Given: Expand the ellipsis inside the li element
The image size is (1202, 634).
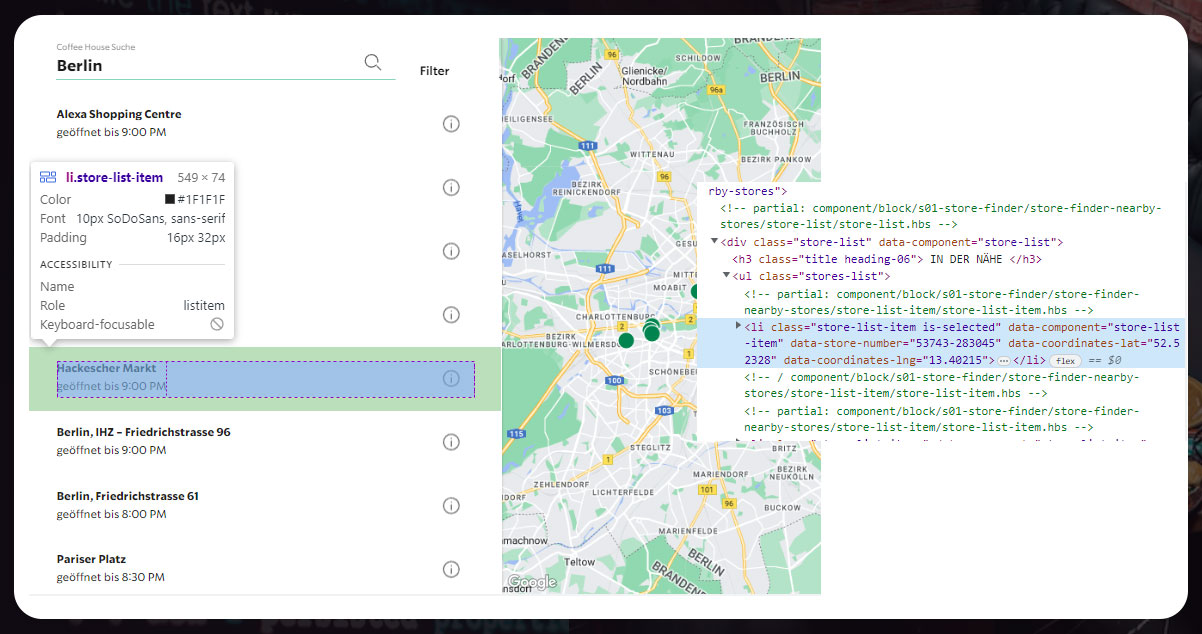Looking at the screenshot, I should tap(1004, 360).
